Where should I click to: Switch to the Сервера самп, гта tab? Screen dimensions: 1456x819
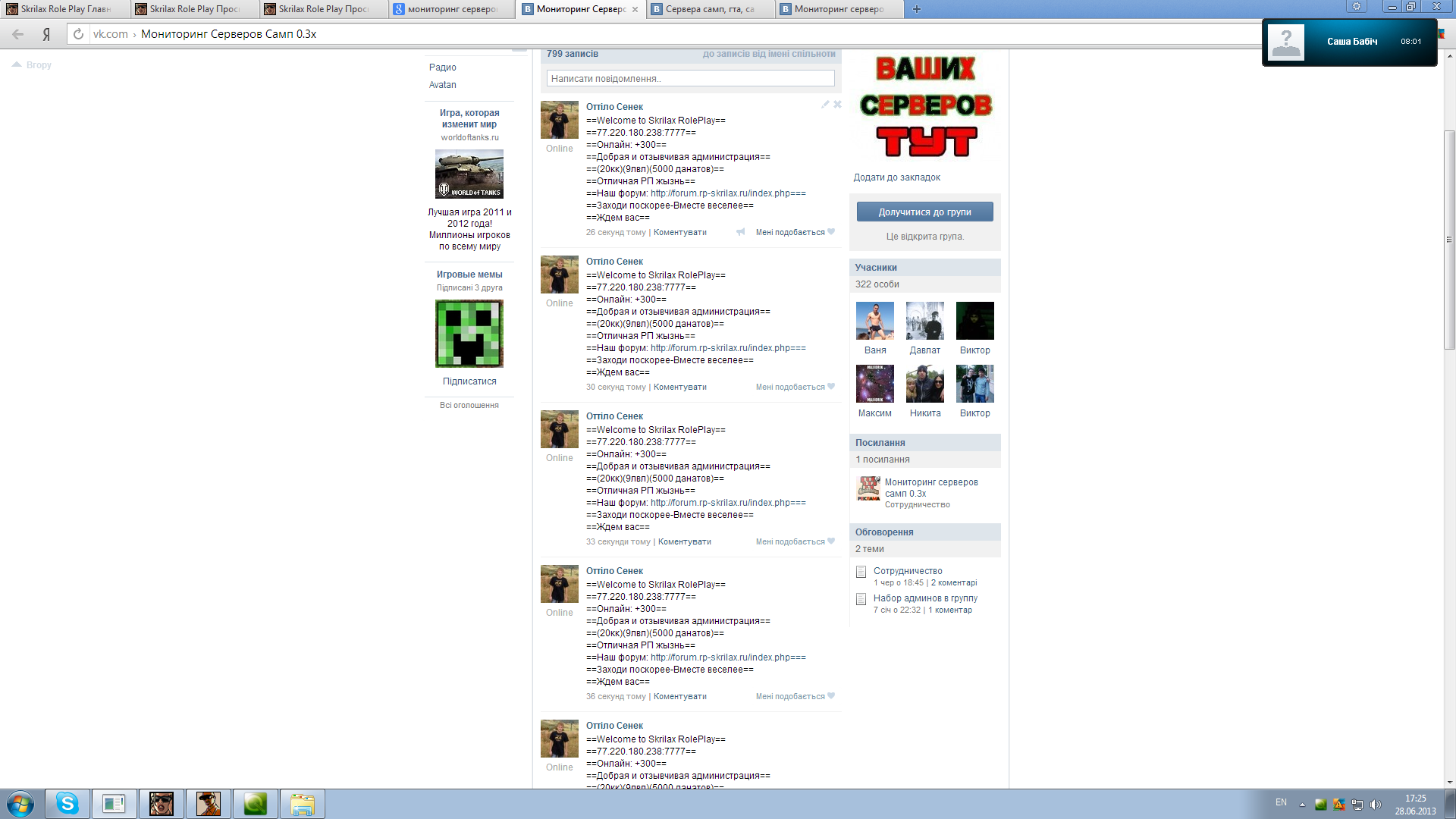709,9
